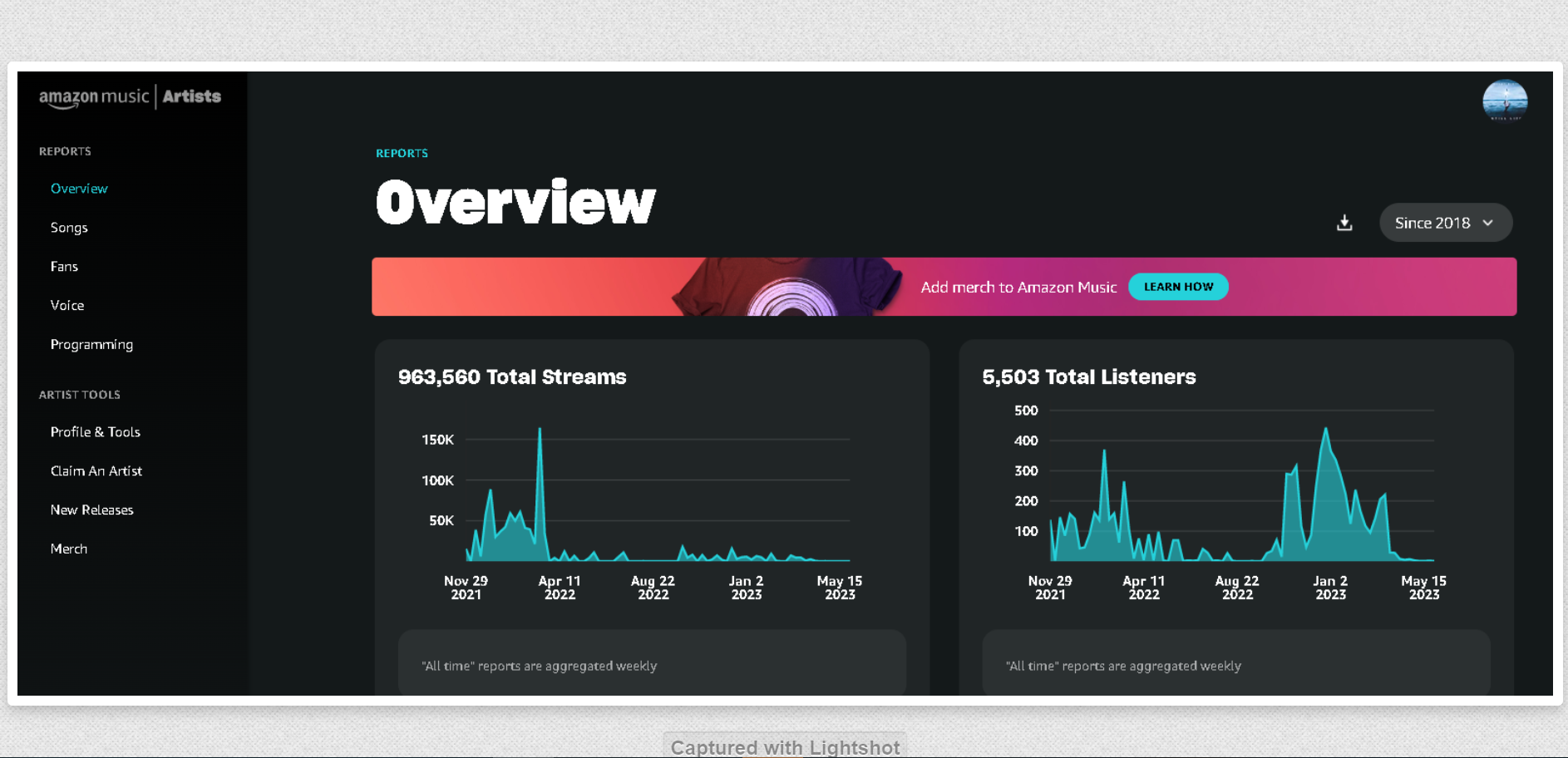Screen dimensions: 1568x758
Task: Open the Voice report
Action: (x=67, y=306)
